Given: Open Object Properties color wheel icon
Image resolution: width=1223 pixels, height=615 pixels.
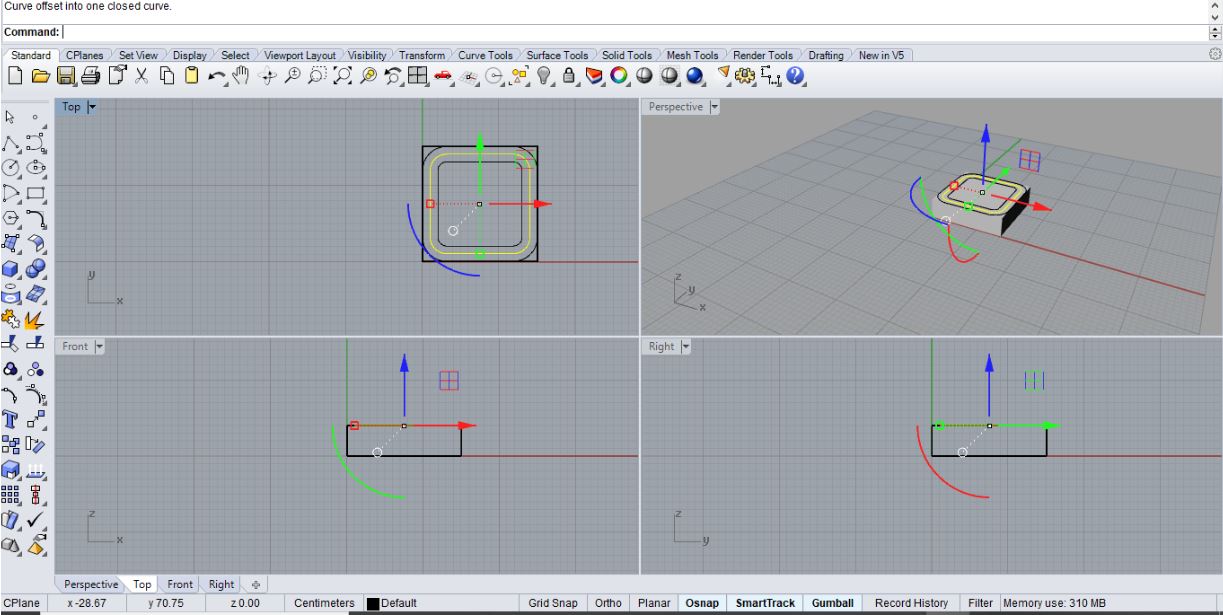Looking at the screenshot, I should tap(619, 75).
